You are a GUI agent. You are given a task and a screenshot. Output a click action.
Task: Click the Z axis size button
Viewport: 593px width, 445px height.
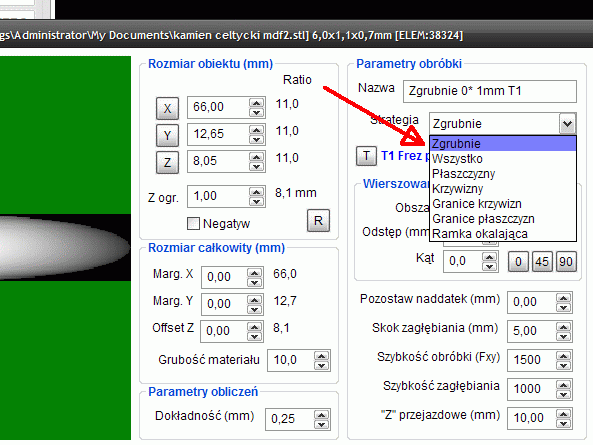click(x=167, y=163)
